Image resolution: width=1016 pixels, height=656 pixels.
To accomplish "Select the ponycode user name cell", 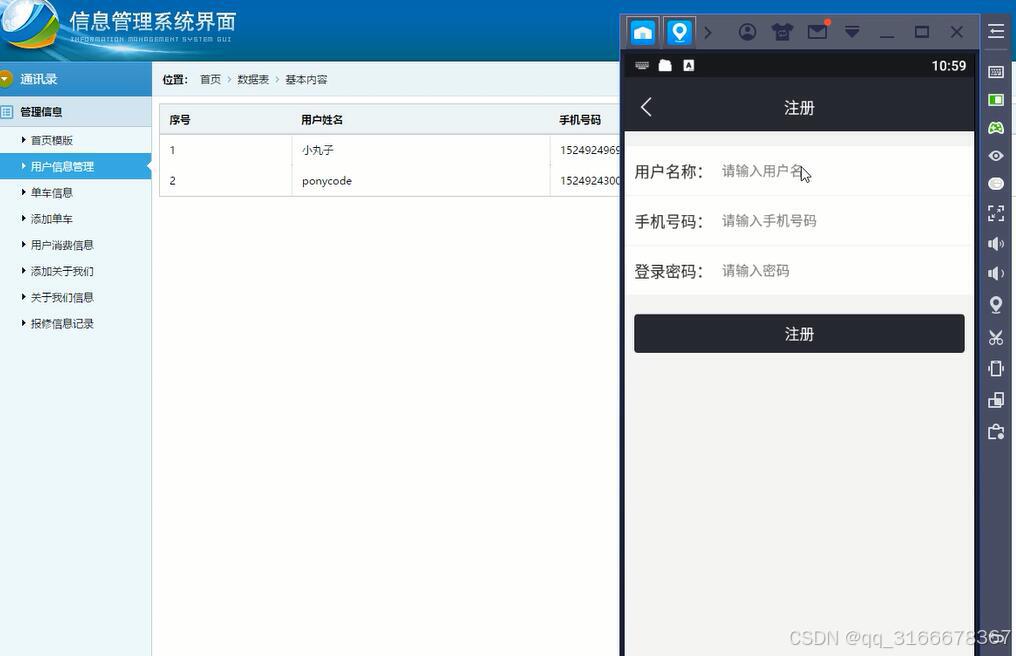I will (327, 181).
